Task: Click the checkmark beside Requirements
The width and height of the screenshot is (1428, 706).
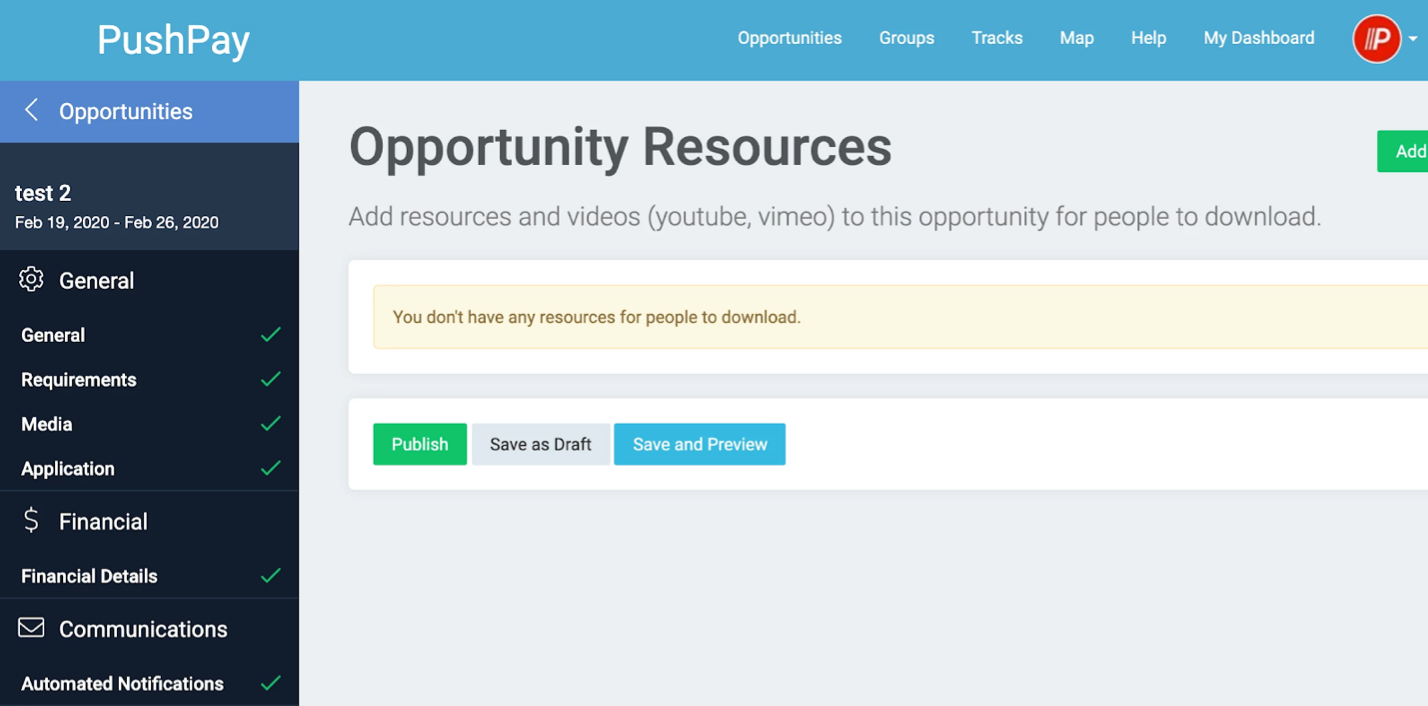Action: tap(270, 379)
